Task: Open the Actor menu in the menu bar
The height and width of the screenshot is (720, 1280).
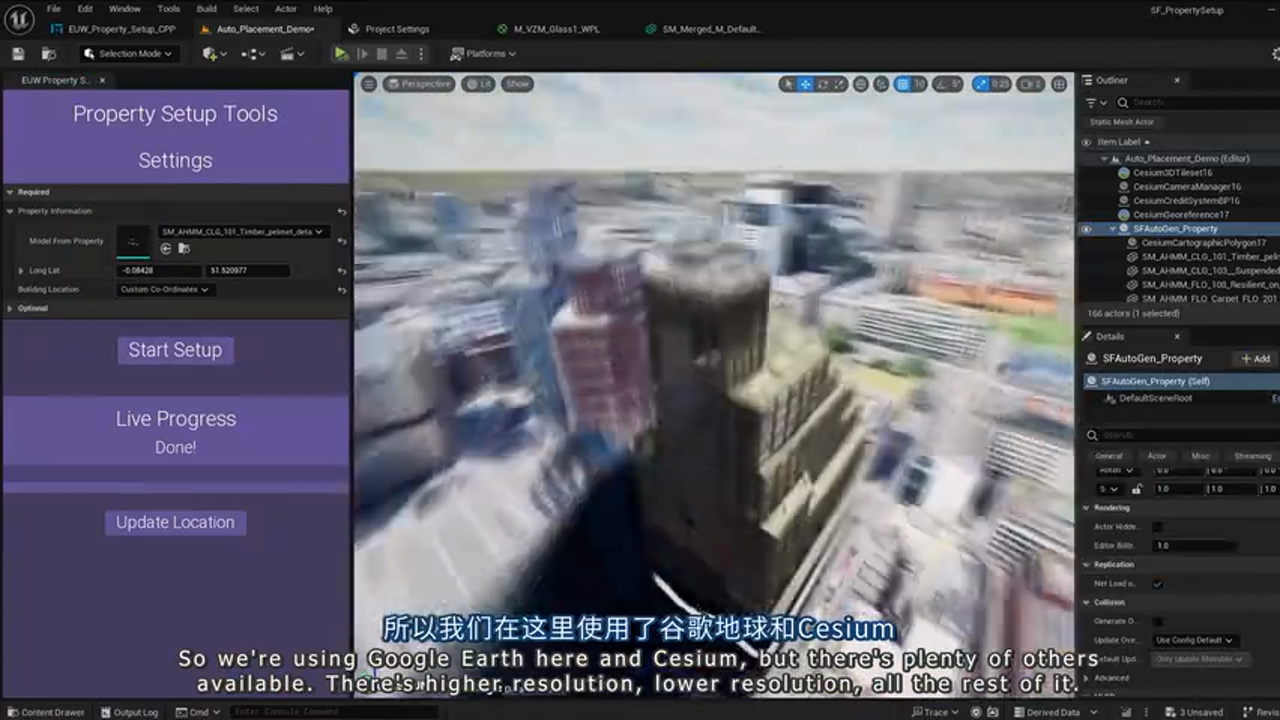Action: click(284, 8)
